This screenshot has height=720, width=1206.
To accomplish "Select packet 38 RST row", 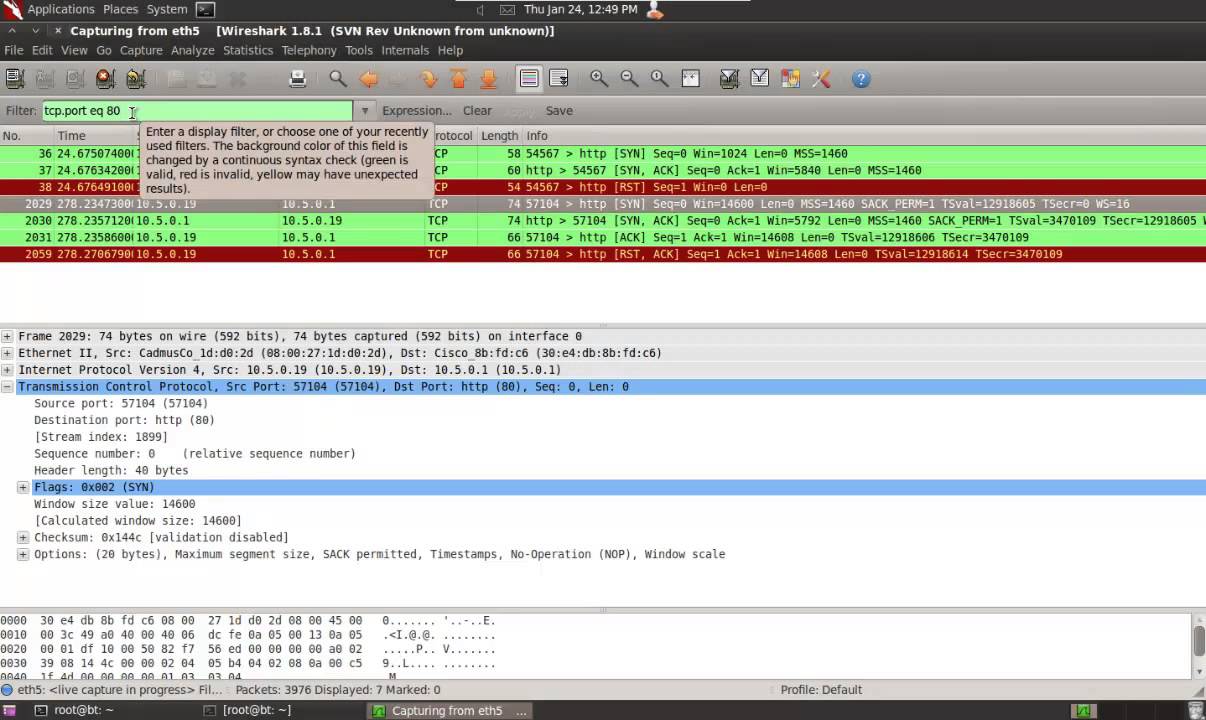I will [x=603, y=187].
